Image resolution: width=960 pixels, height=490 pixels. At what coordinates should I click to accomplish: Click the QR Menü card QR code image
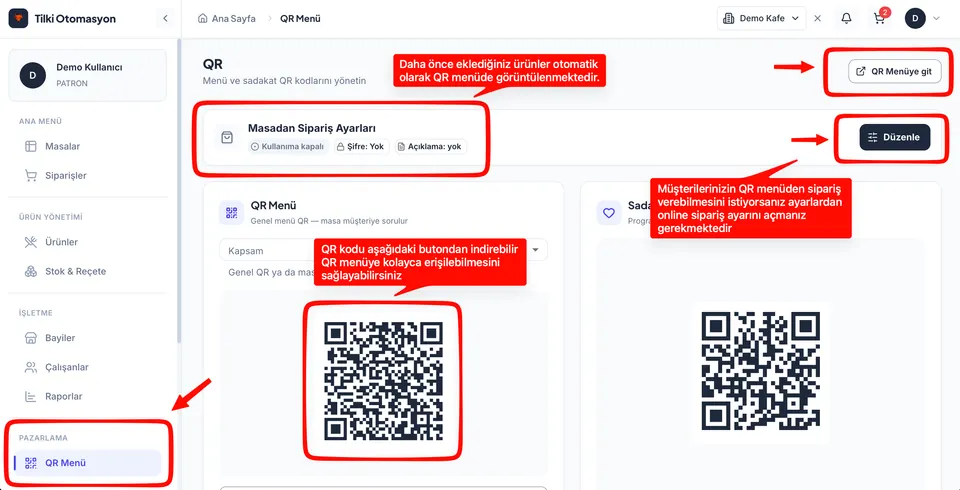coord(383,380)
